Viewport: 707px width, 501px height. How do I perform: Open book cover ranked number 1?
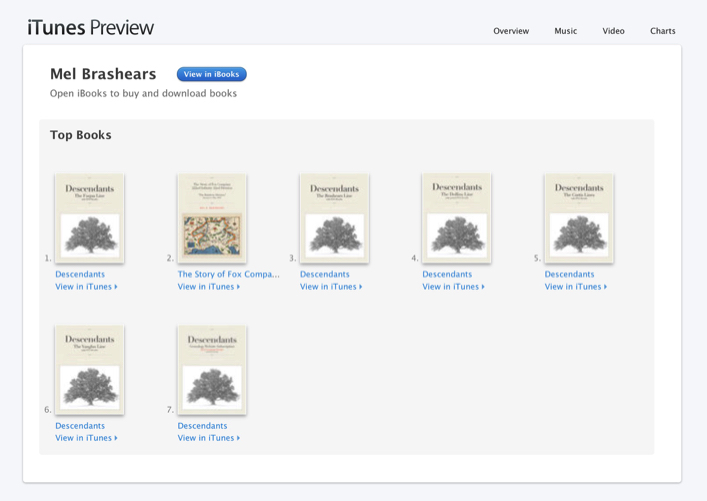tap(89, 218)
